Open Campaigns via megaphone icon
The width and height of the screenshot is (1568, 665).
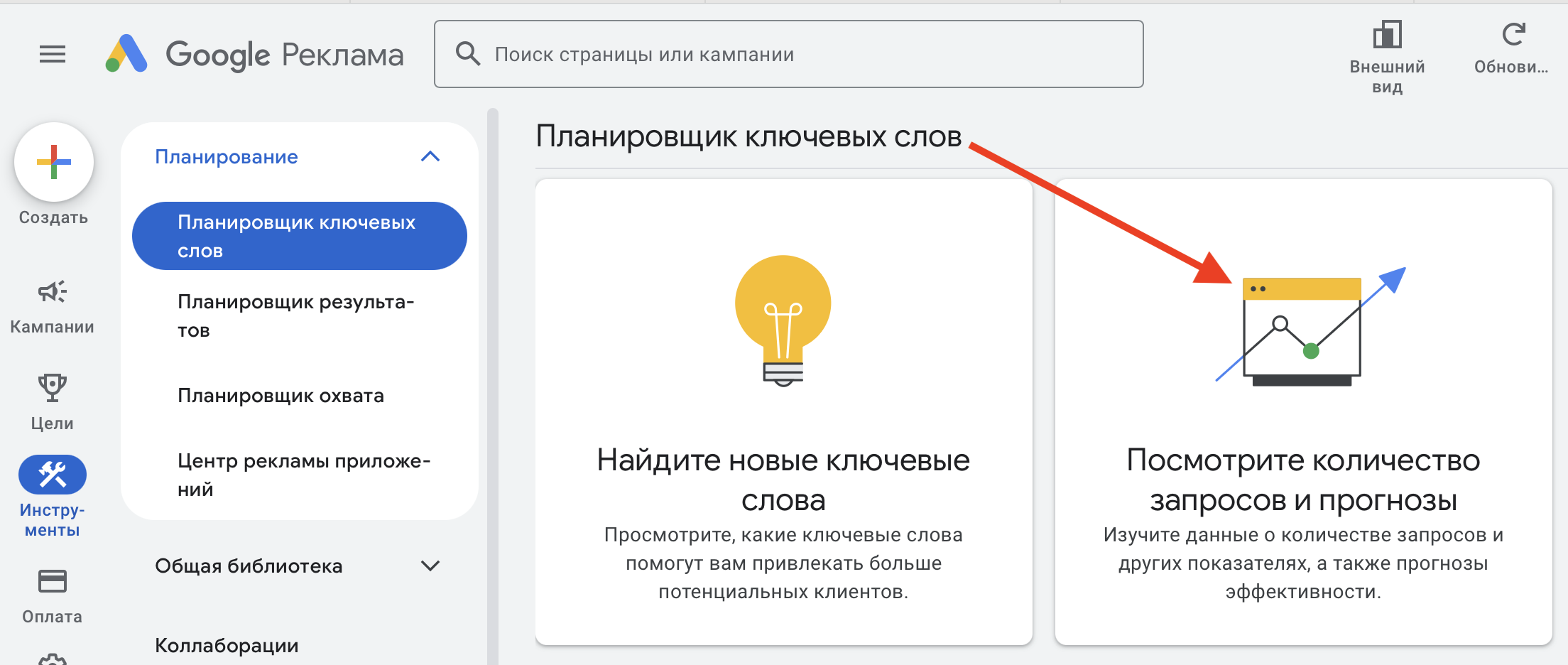click(x=53, y=291)
